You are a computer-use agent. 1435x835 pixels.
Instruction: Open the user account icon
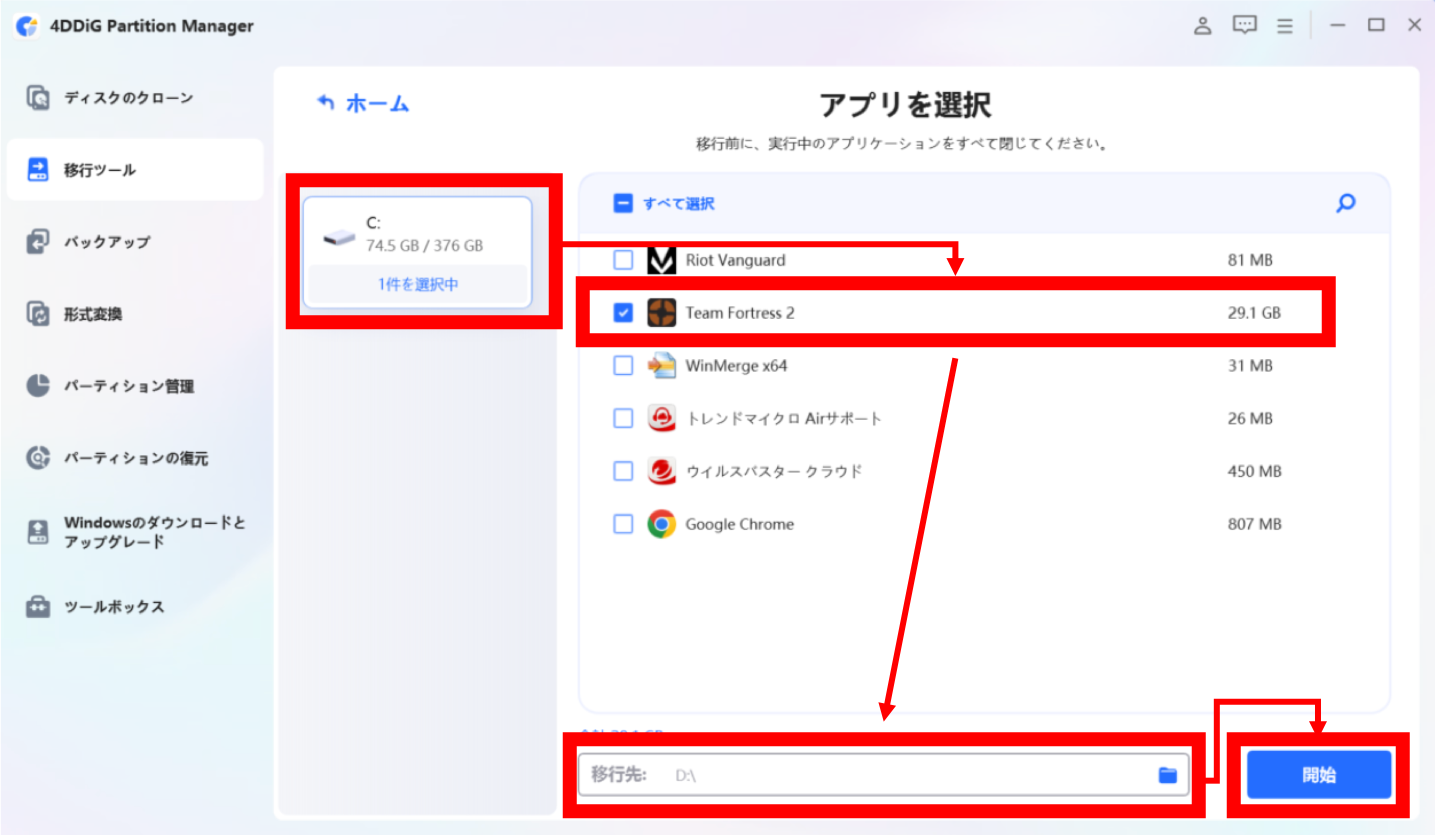[x=1203, y=26]
